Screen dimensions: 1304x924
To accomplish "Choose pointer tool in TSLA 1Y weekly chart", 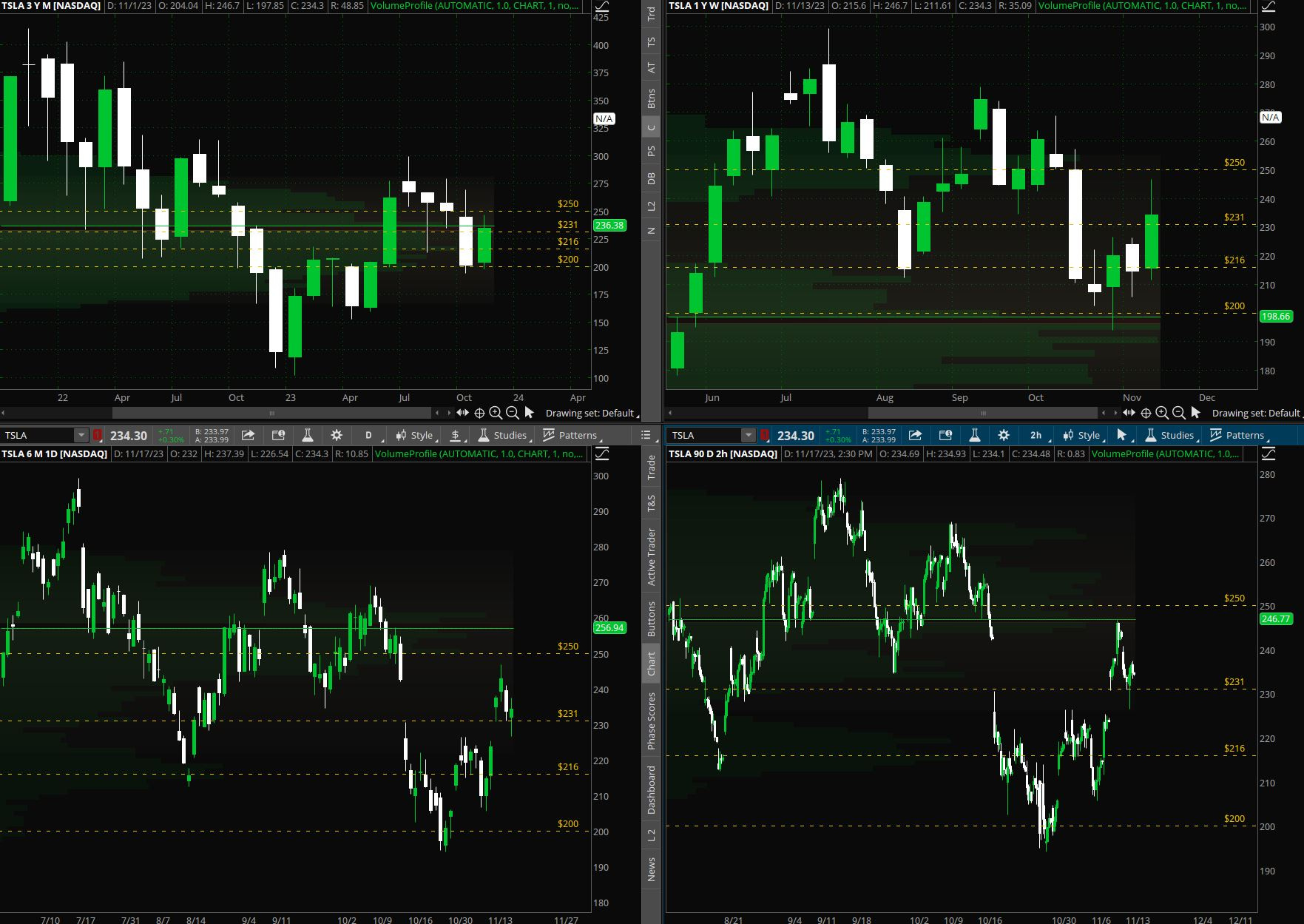I will click(1195, 413).
